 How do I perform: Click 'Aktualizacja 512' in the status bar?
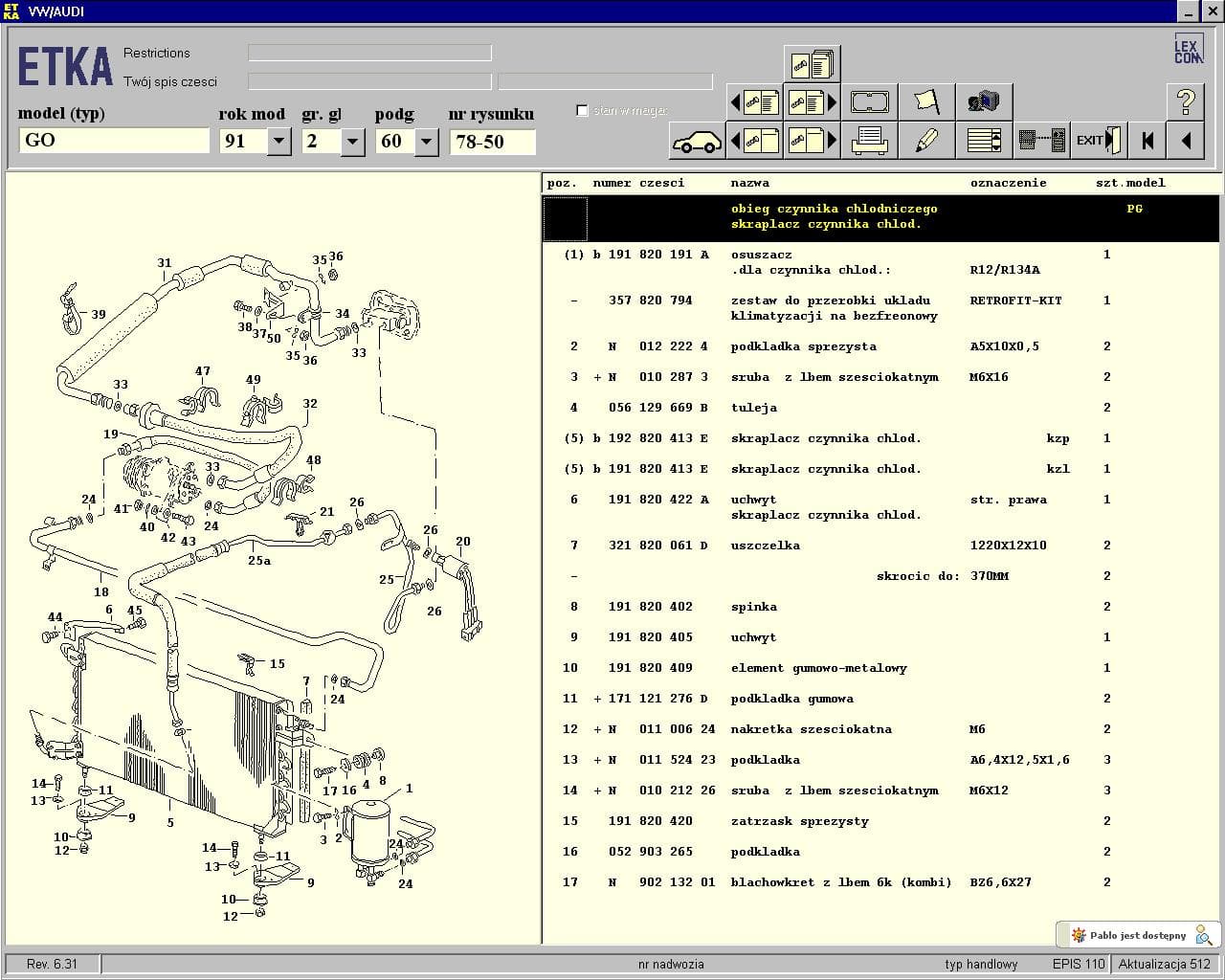(x=1164, y=964)
